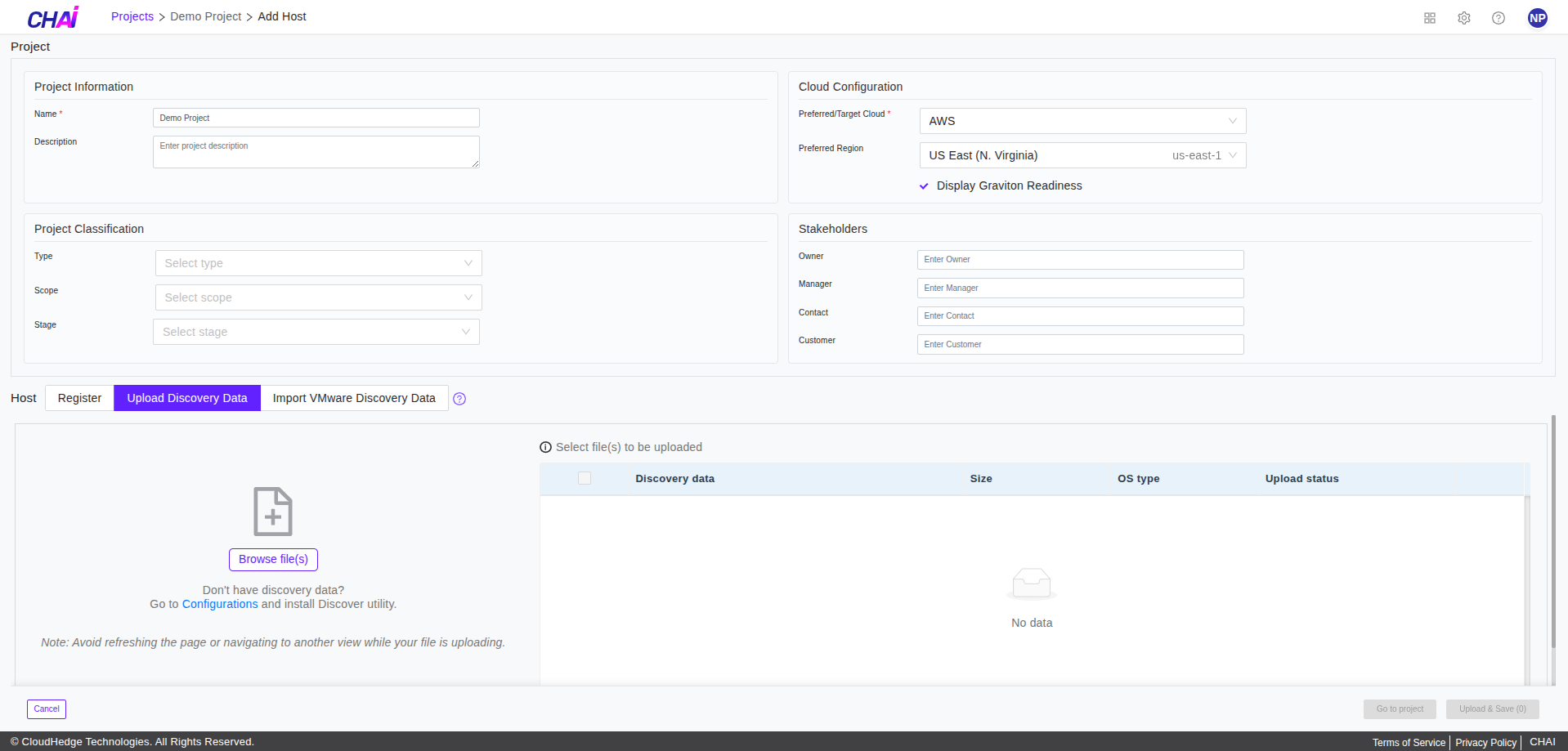The image size is (1568, 751).
Task: Select the Upload Discovery Data tab
Action: (187, 398)
